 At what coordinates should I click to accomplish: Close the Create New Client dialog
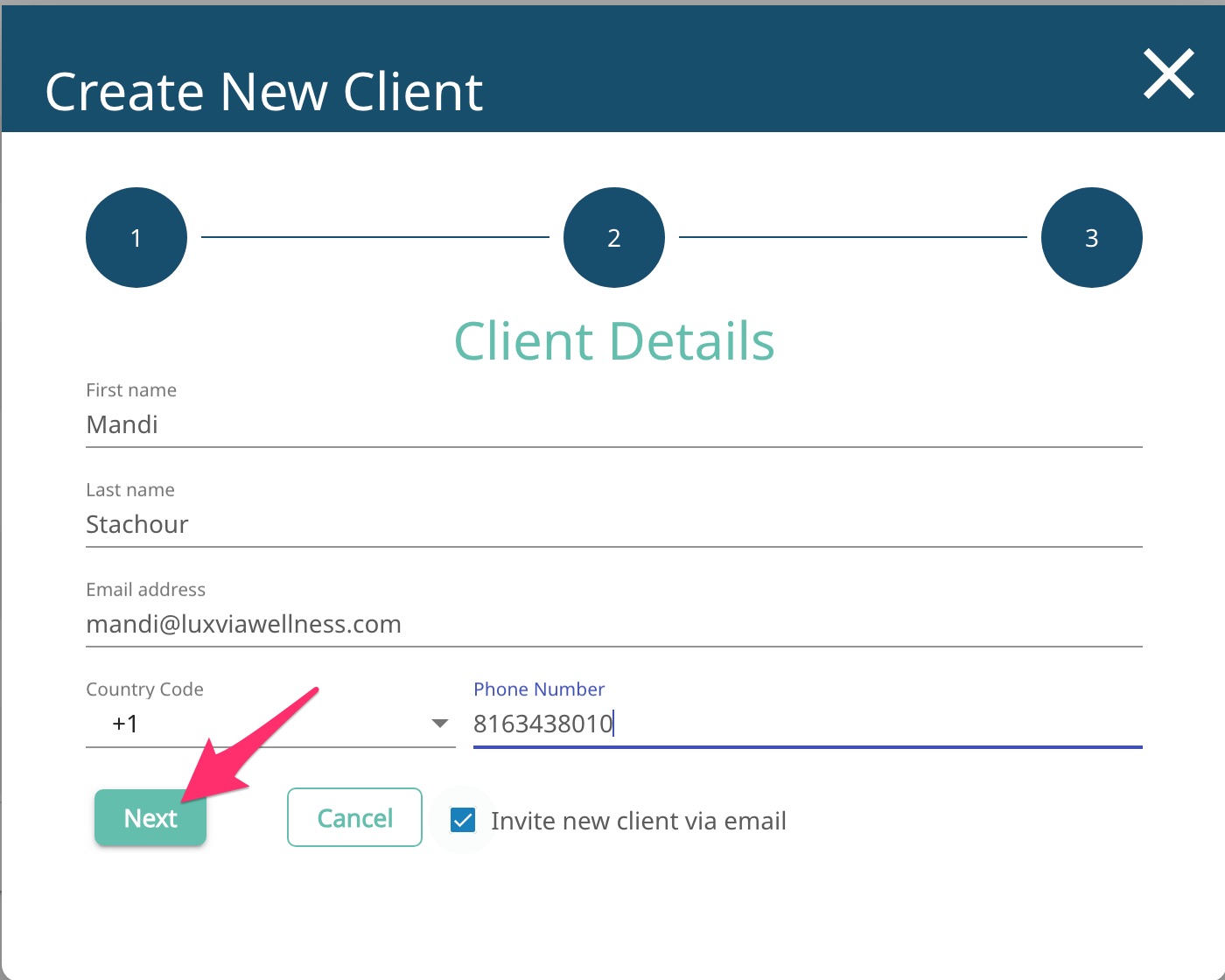click(x=1168, y=74)
